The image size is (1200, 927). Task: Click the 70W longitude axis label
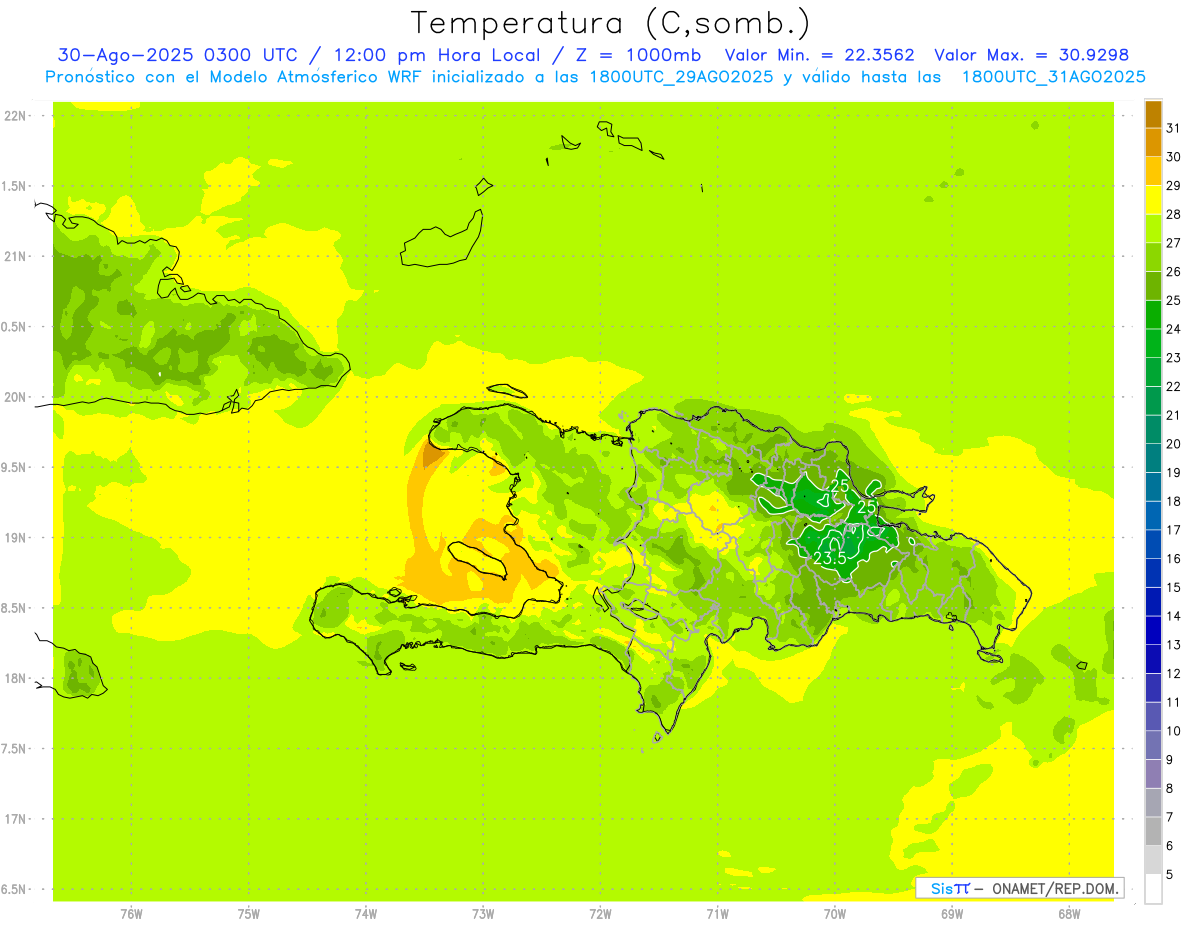point(835,913)
